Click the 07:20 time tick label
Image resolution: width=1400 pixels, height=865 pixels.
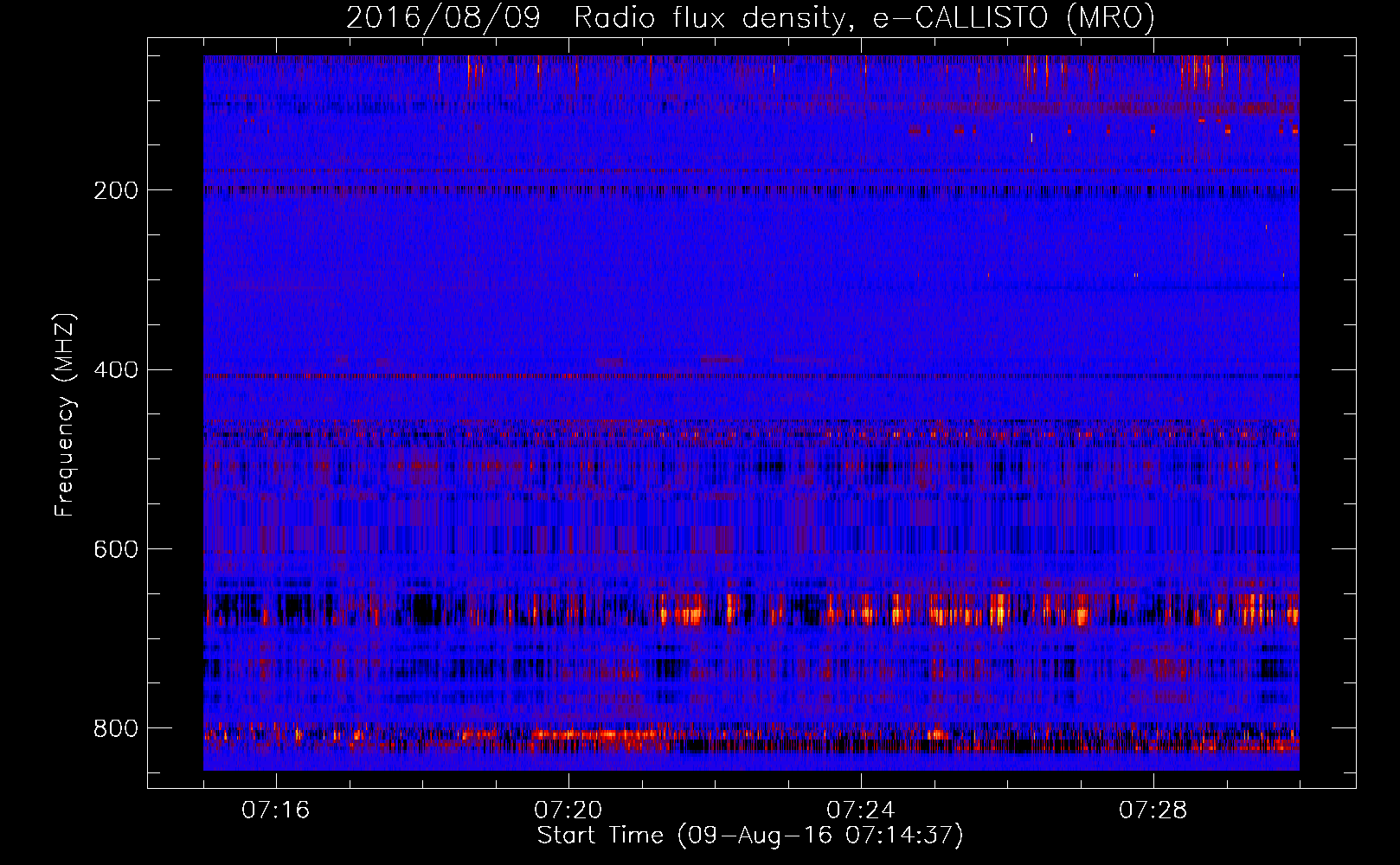click(x=568, y=811)
